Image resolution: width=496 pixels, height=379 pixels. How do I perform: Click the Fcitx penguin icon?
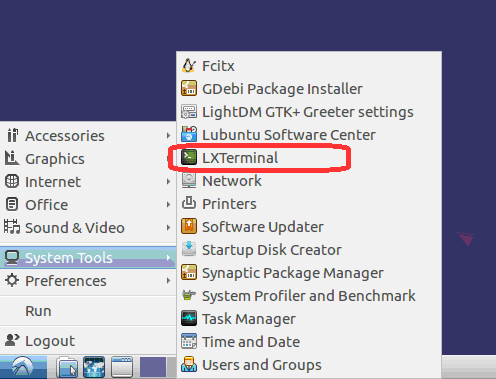pos(189,66)
